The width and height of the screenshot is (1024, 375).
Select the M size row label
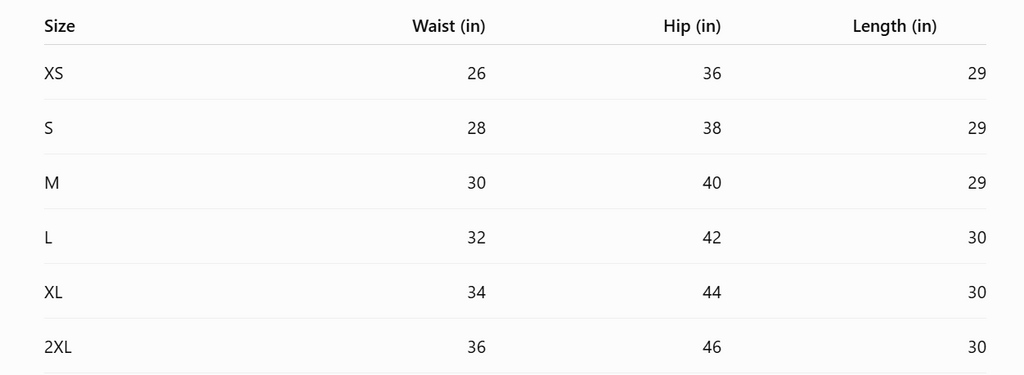coord(52,183)
